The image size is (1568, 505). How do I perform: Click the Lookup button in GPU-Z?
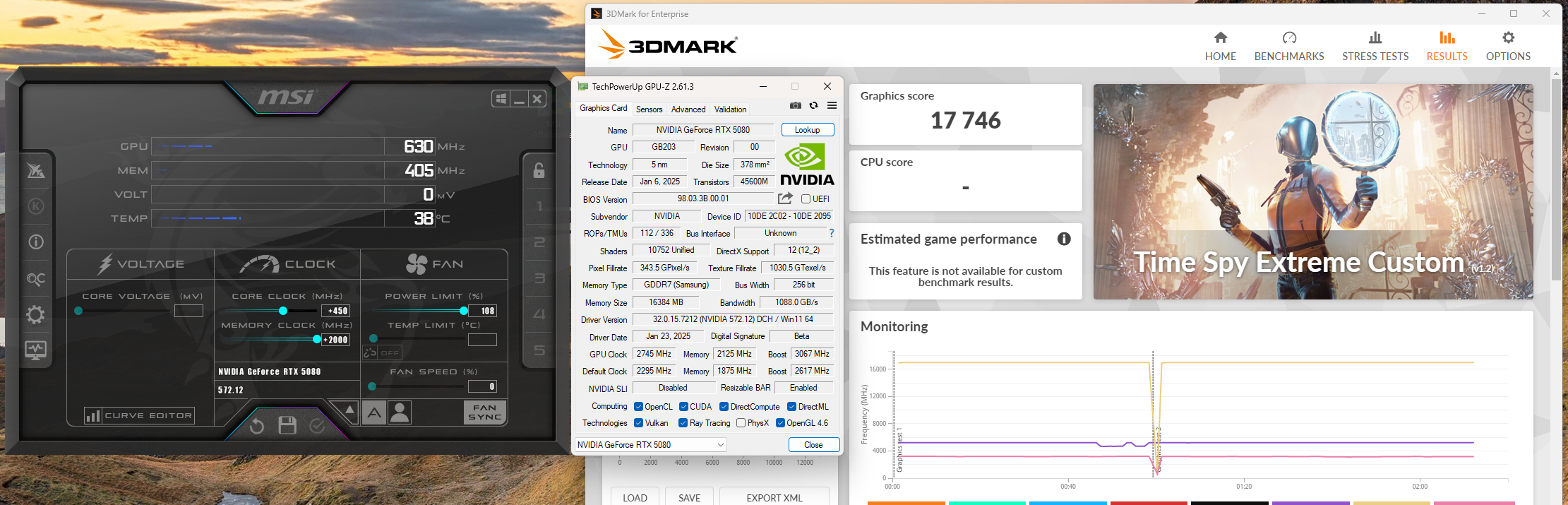[x=808, y=130]
